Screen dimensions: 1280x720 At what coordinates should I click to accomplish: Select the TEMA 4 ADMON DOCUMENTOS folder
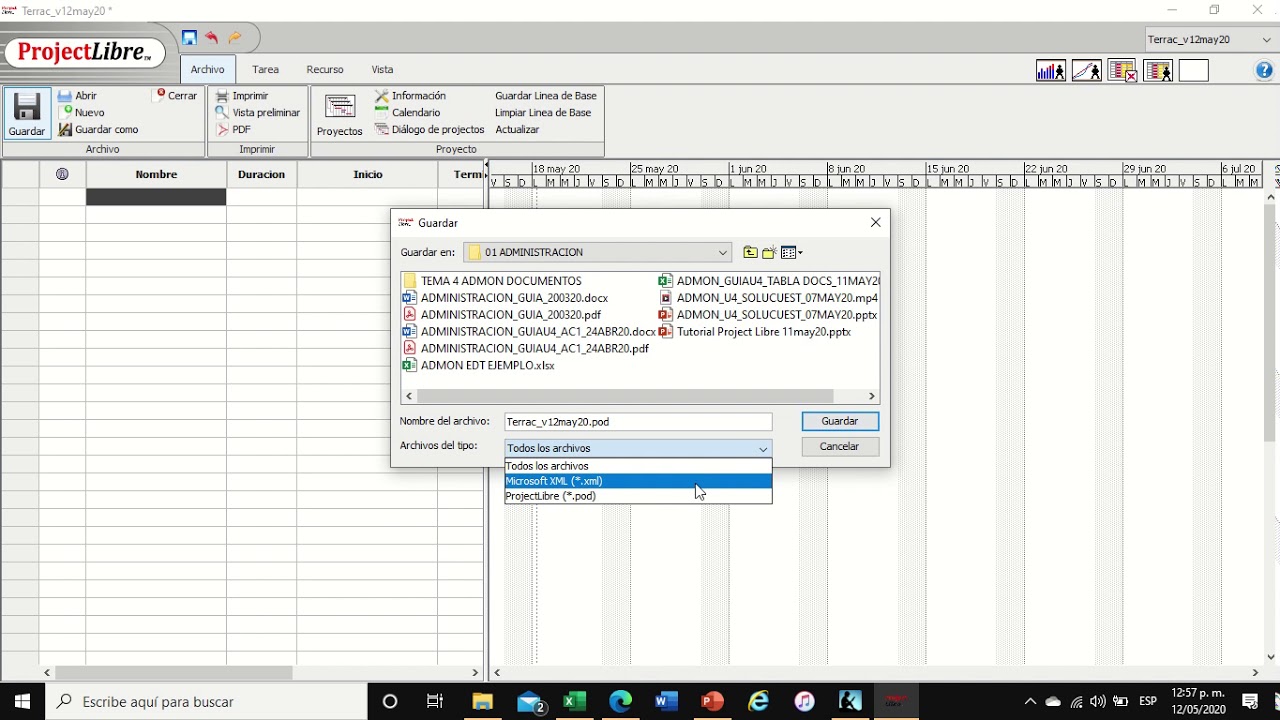492,281
